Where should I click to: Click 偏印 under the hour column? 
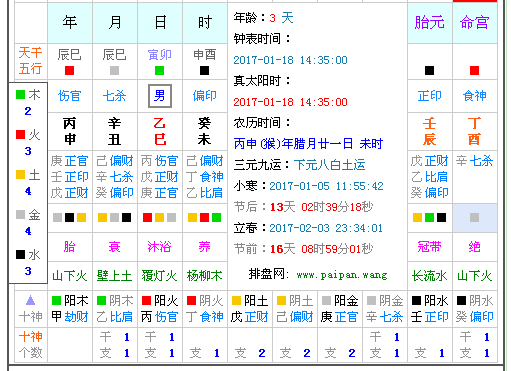coord(205,96)
